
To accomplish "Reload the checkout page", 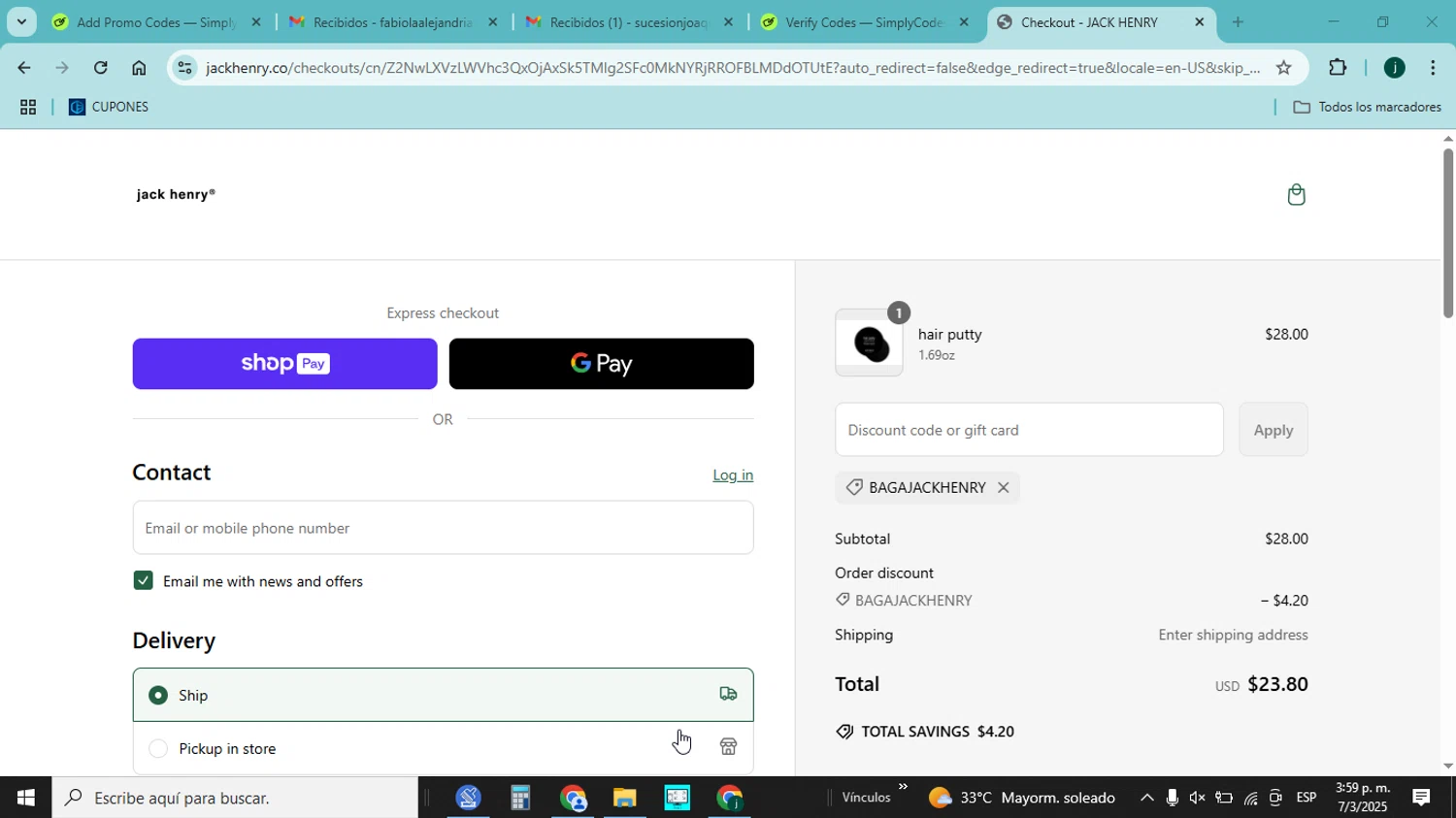I will click(x=100, y=68).
